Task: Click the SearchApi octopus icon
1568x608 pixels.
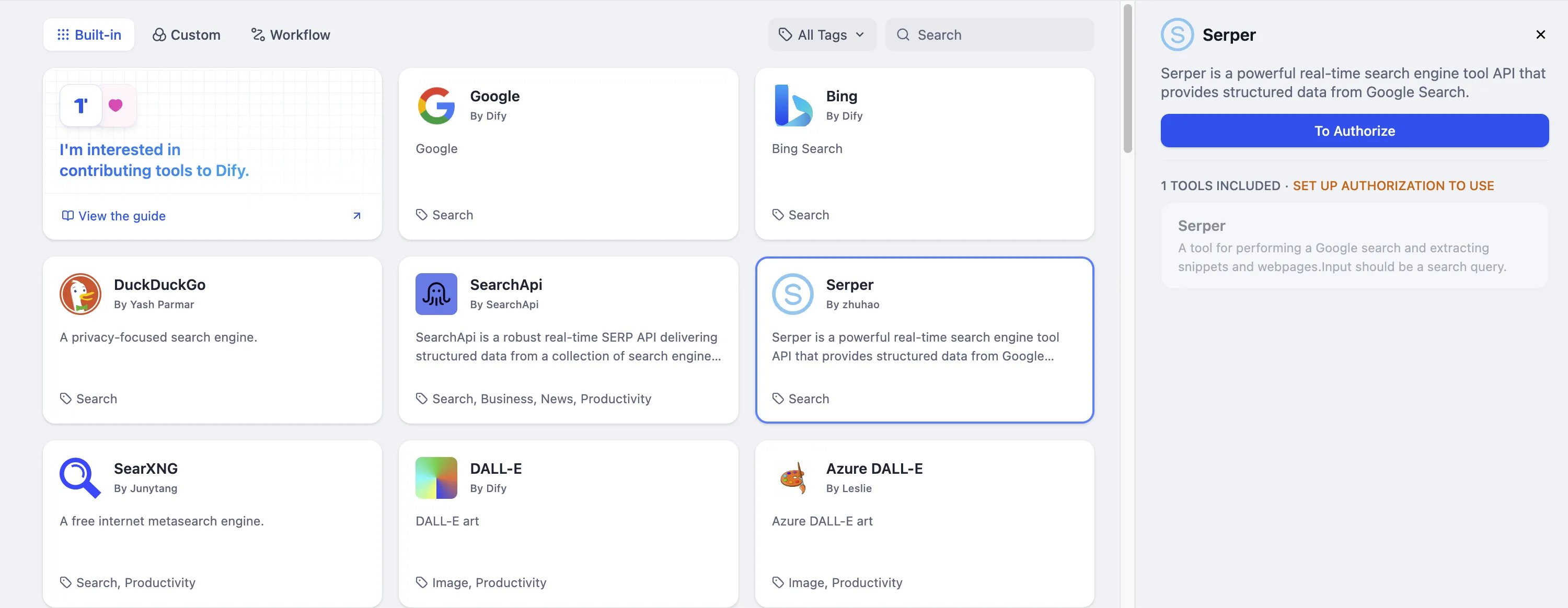Action: (x=436, y=294)
